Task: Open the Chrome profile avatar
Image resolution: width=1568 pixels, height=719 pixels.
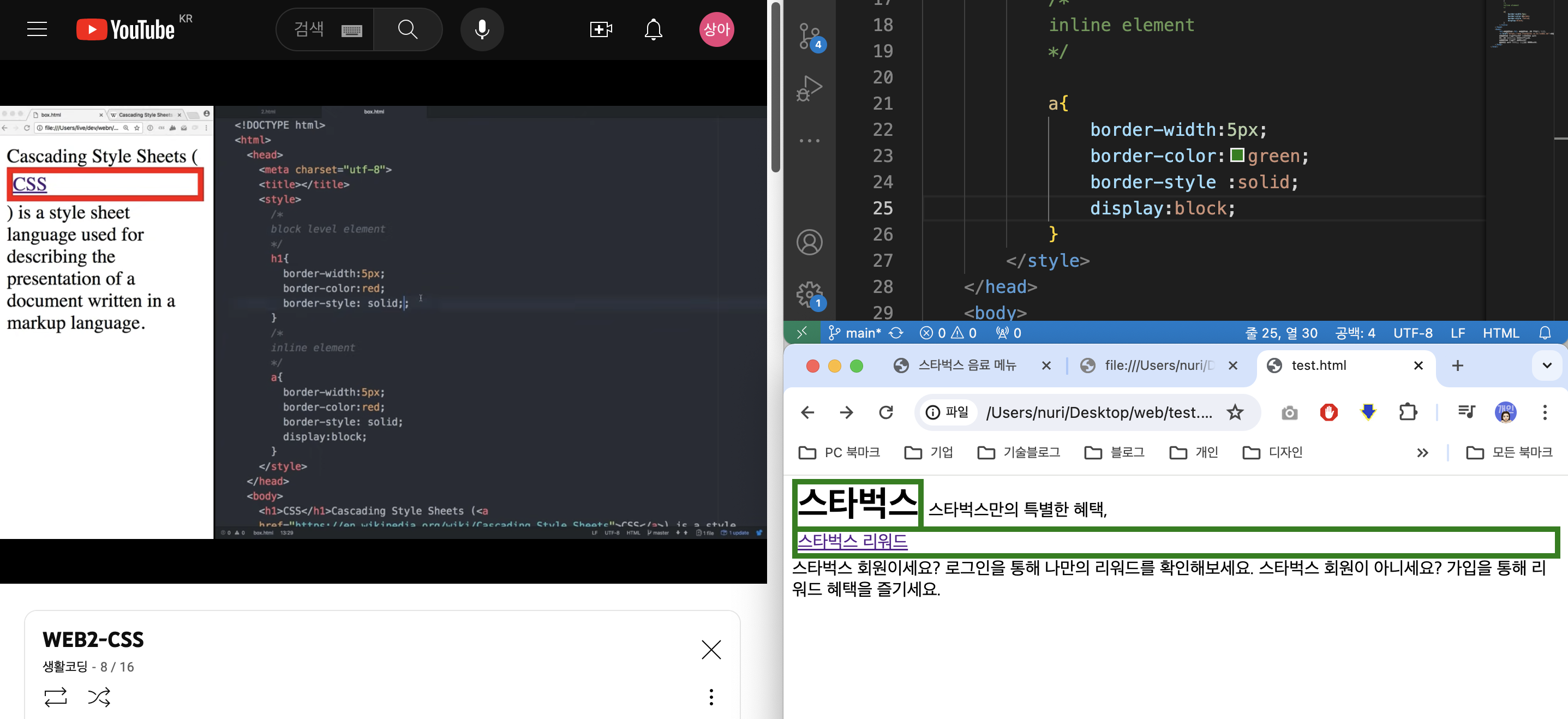Action: pos(1505,413)
